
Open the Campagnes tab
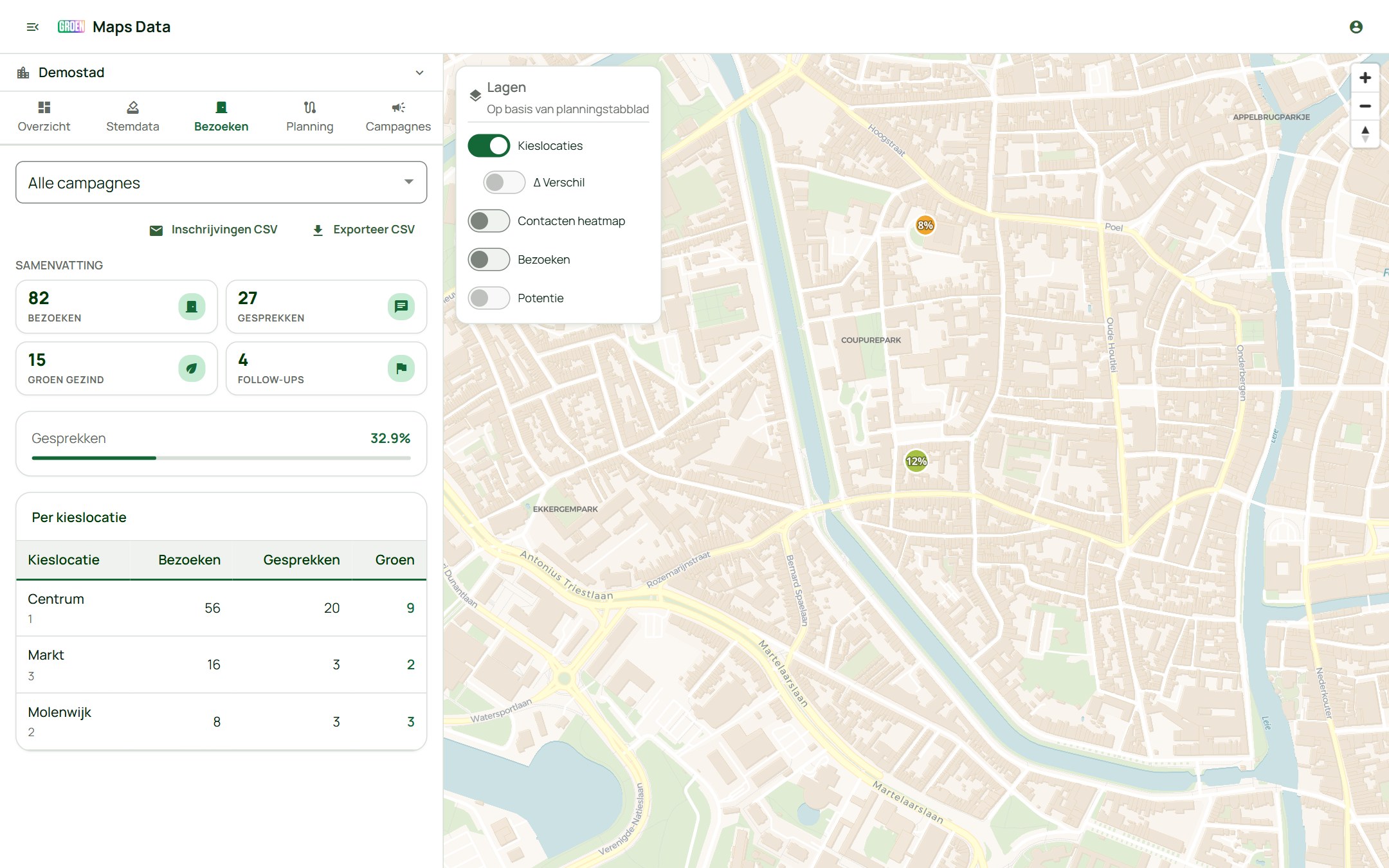[x=398, y=118]
